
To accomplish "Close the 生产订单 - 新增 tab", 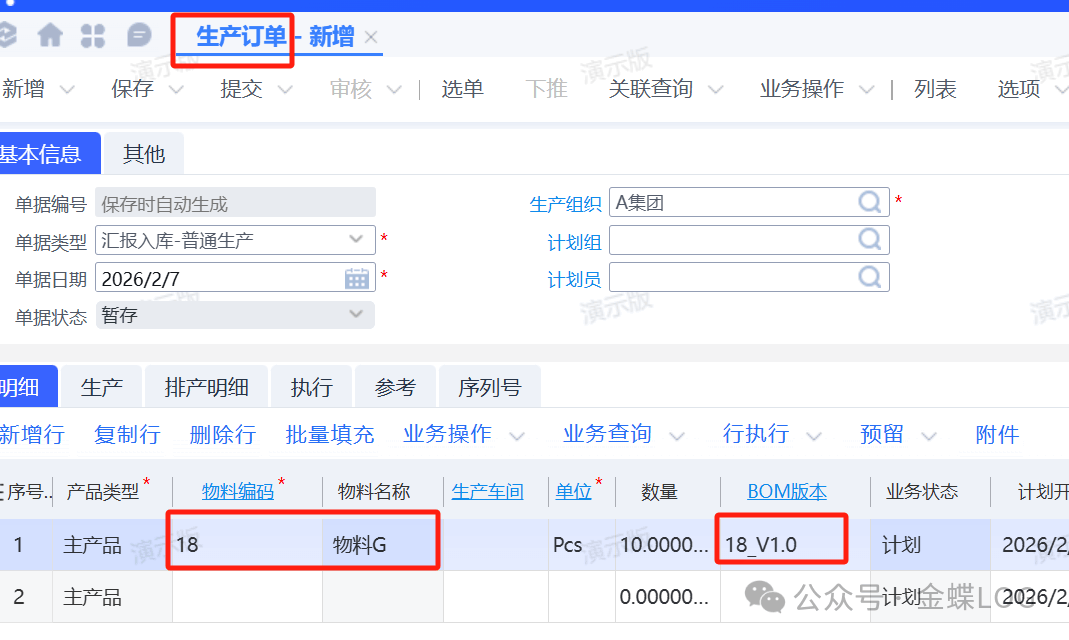I will (371, 37).
